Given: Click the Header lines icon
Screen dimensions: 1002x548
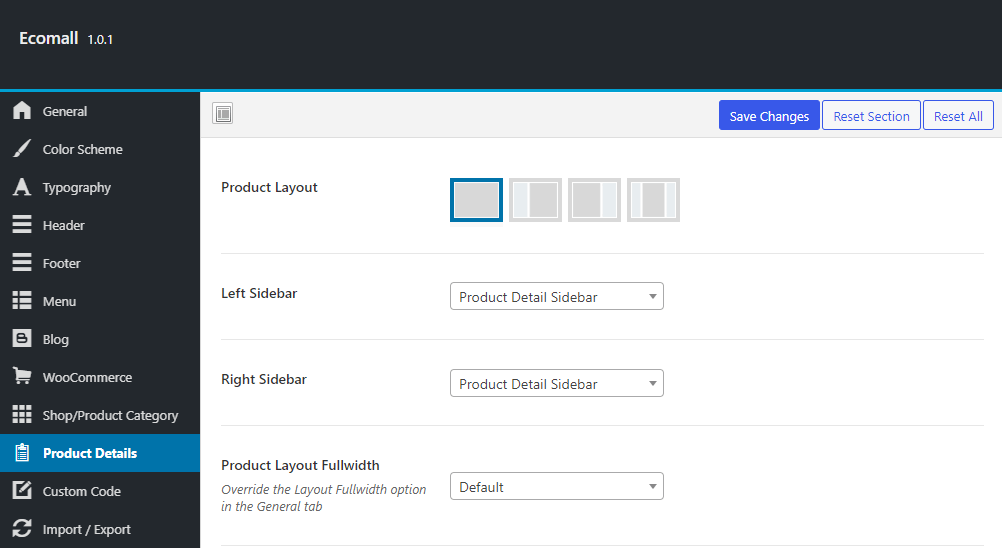Looking at the screenshot, I should 22,225.
